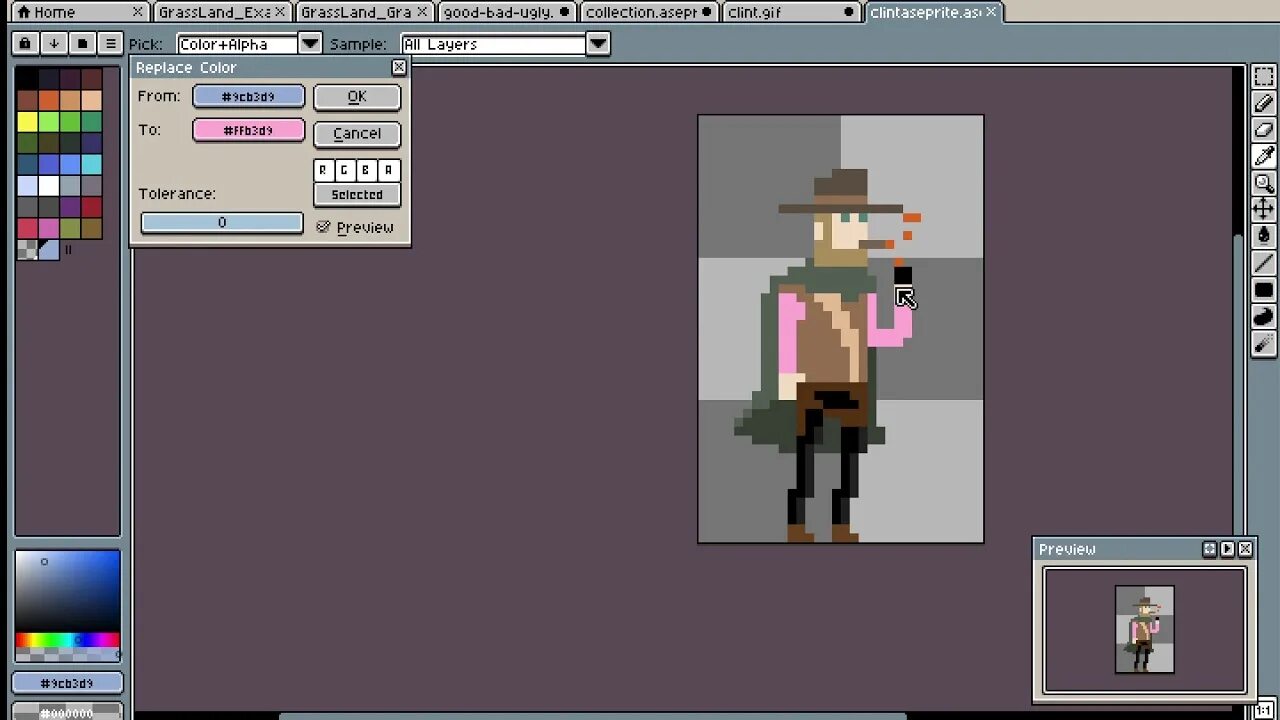The image size is (1280, 720).
Task: Click center-view icon in Preview window
Action: 1209,549
